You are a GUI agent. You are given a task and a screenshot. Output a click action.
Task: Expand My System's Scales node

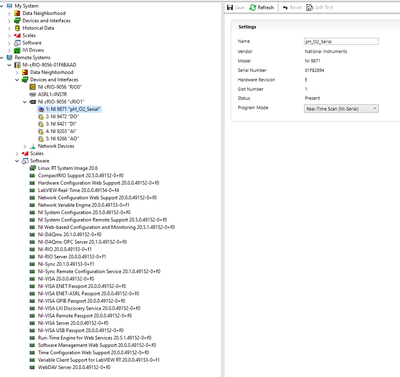(x=9, y=35)
